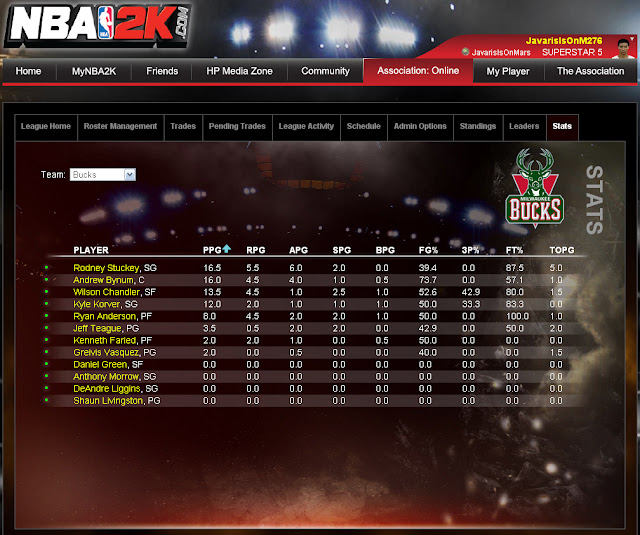Click the JavarisIsOnMars gamertag
Screen dimensions: 640x535
point(501,52)
